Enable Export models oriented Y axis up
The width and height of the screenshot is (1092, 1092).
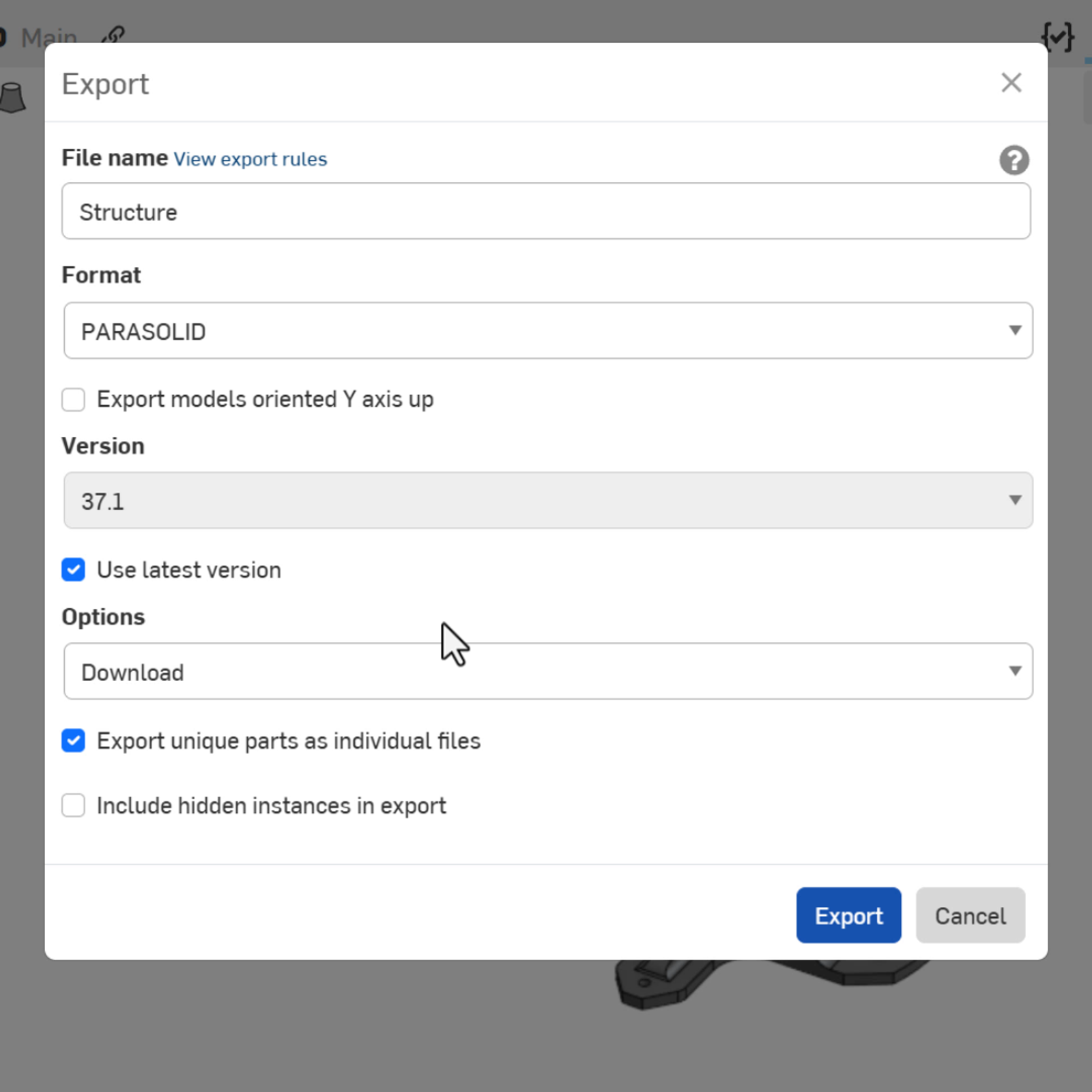pyautogui.click(x=73, y=399)
